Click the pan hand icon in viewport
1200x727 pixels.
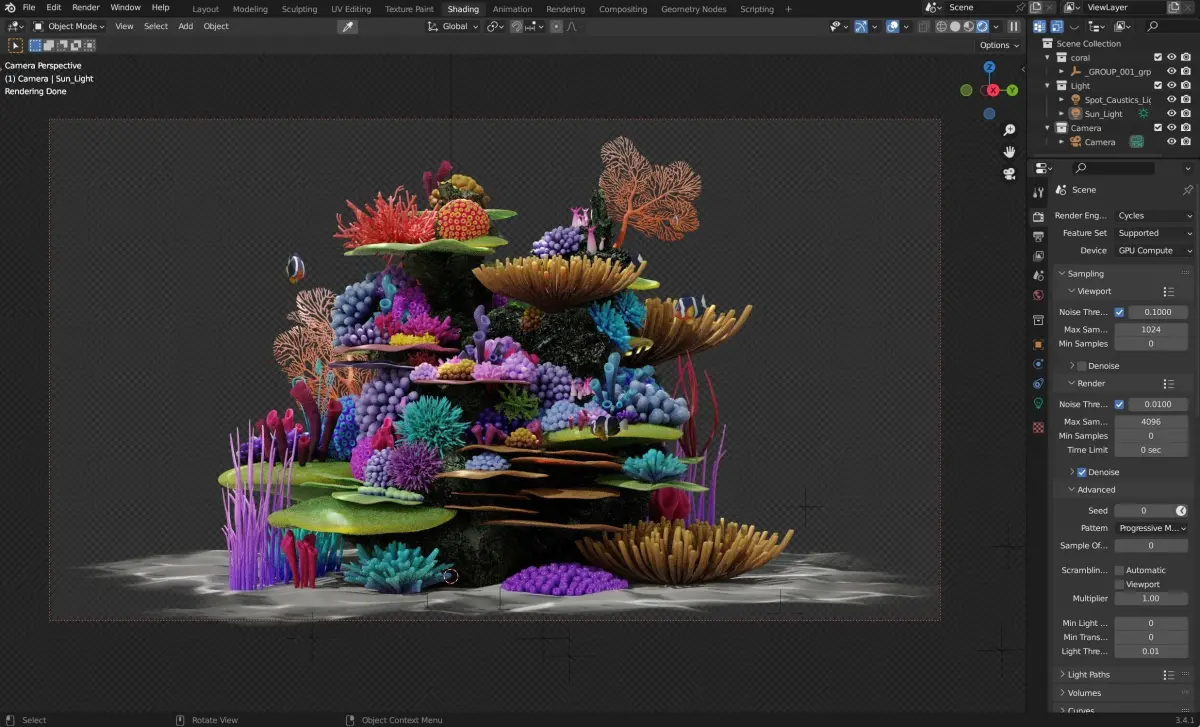coord(1010,152)
